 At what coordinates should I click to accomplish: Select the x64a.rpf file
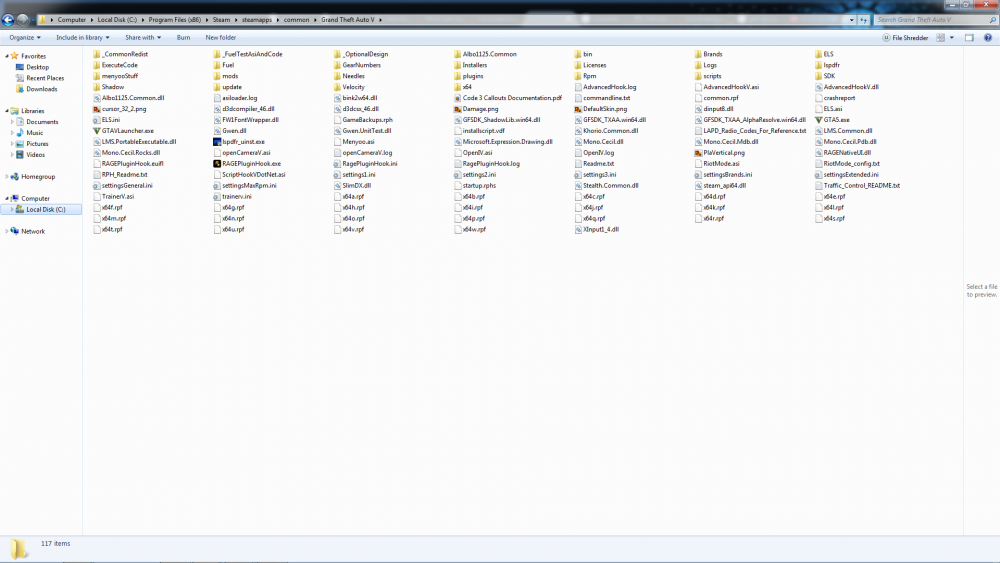coord(349,196)
